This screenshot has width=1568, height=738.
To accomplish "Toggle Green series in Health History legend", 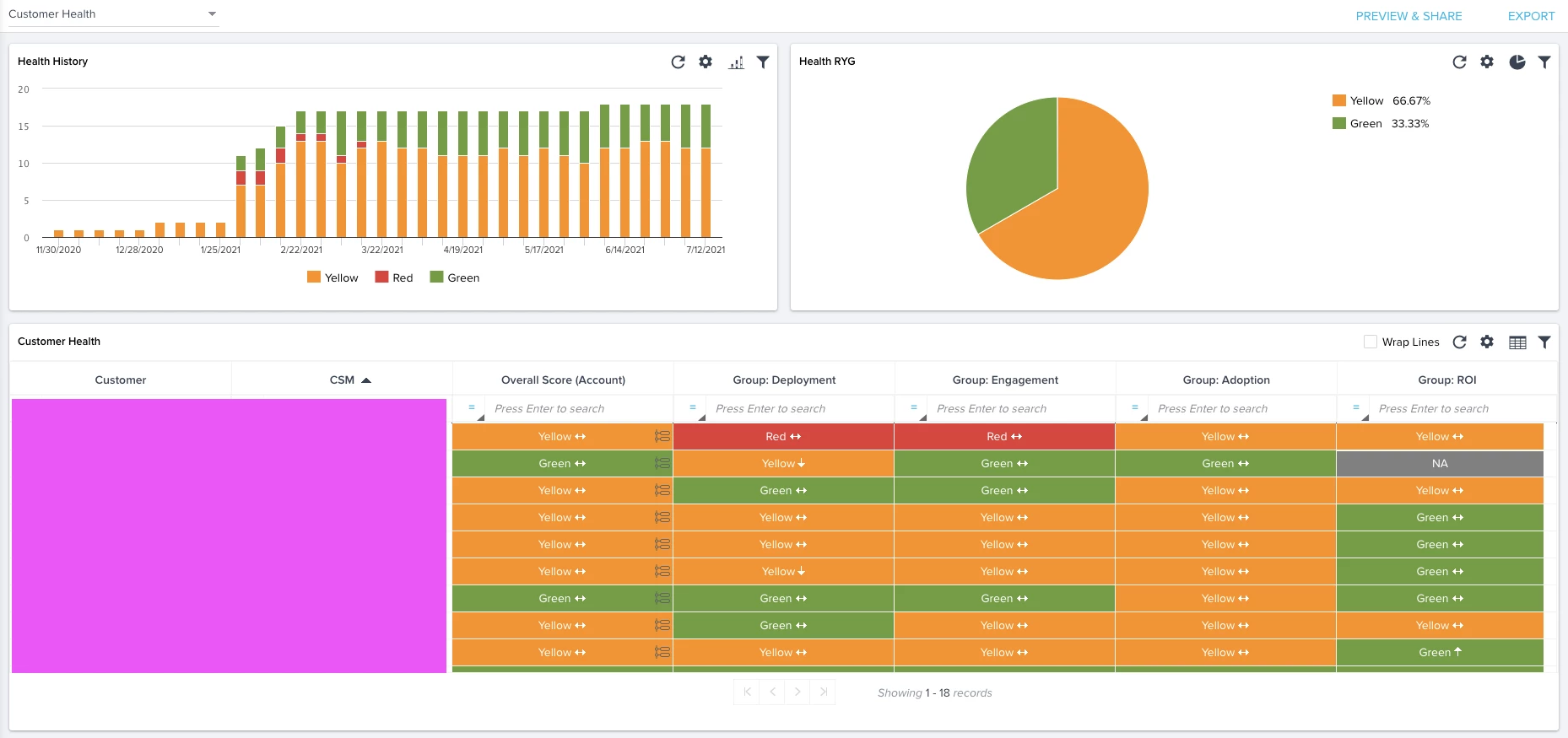I will (455, 277).
